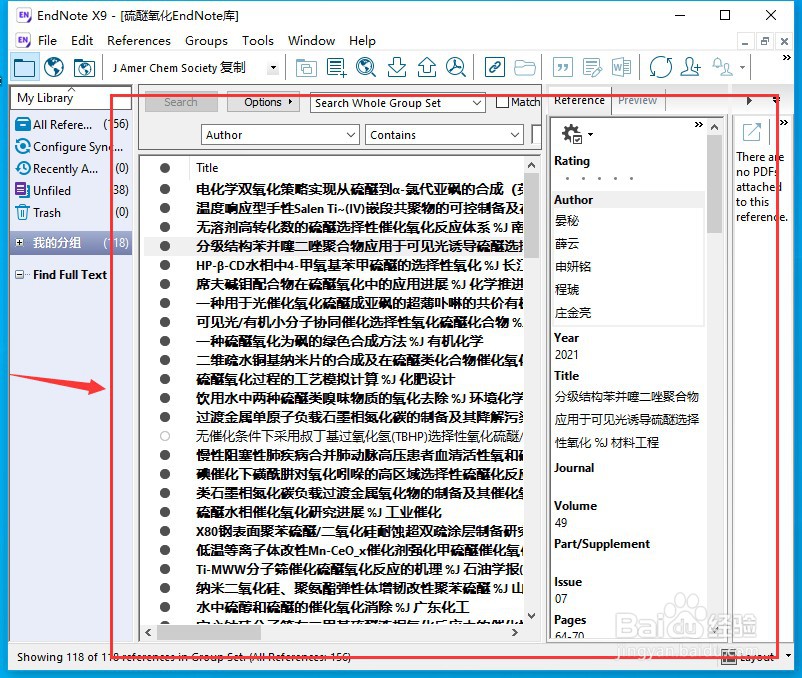The width and height of the screenshot is (802, 678).
Task: Switch to Online Search mode globe icon
Action: pyautogui.click(x=54, y=67)
